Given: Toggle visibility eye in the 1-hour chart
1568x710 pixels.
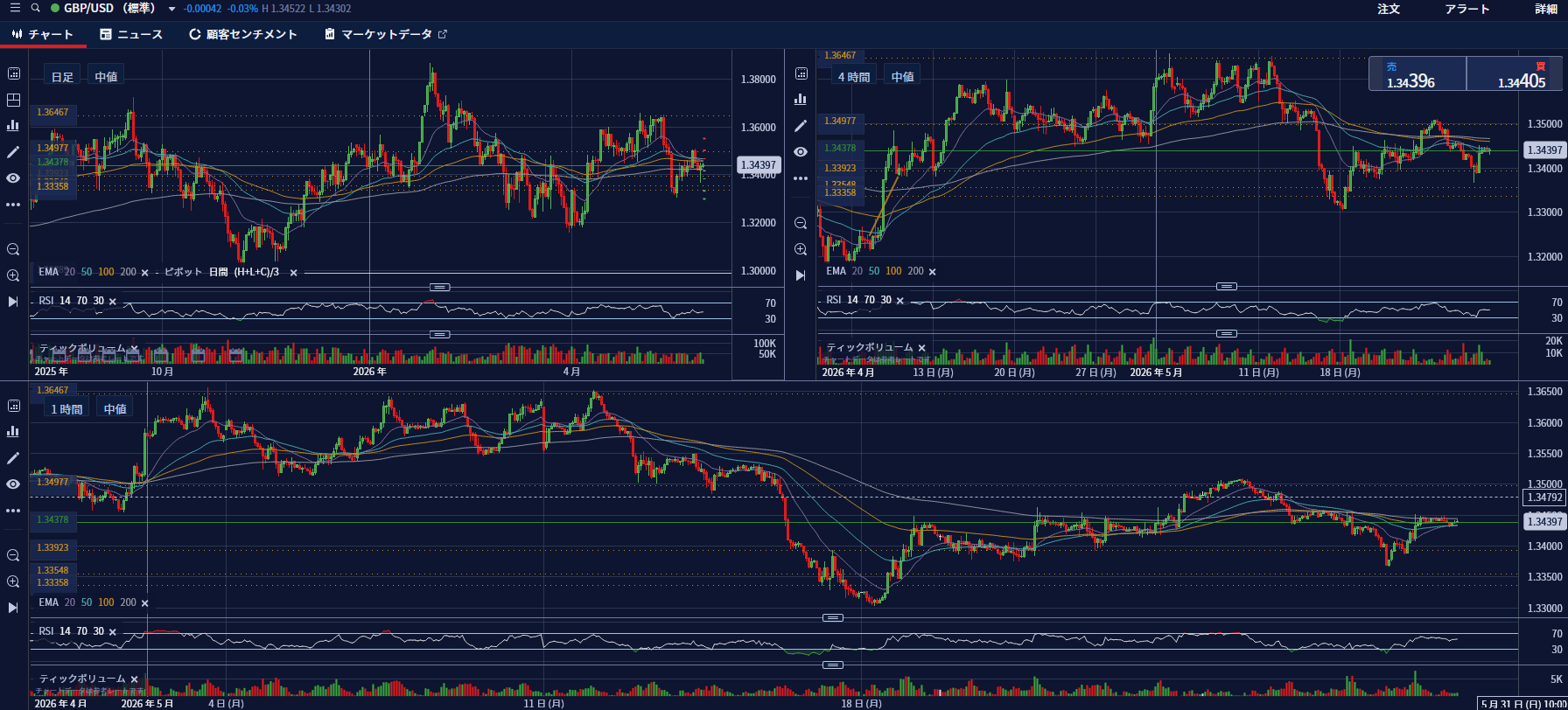Looking at the screenshot, I should [x=13, y=484].
